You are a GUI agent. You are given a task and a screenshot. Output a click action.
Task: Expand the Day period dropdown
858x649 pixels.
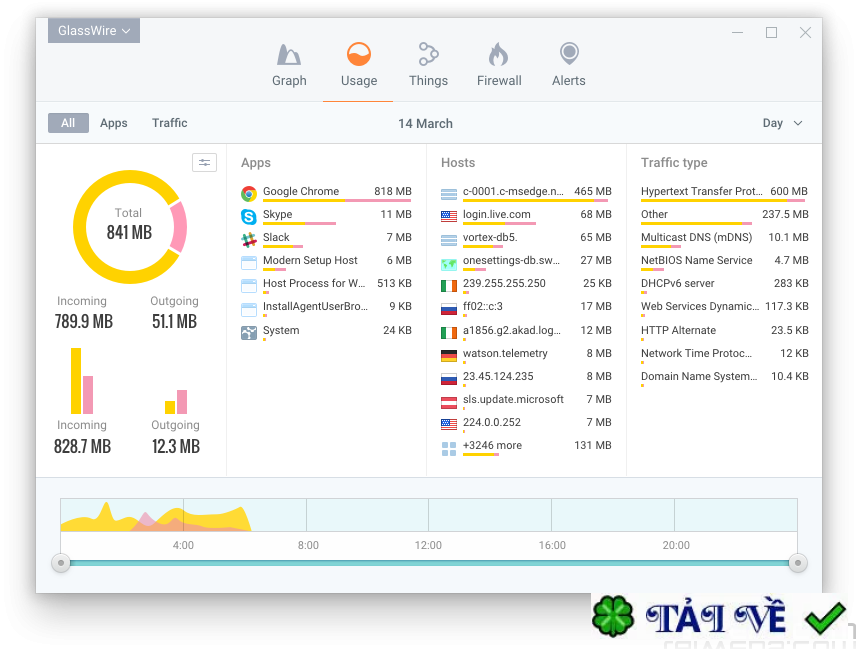coord(782,123)
